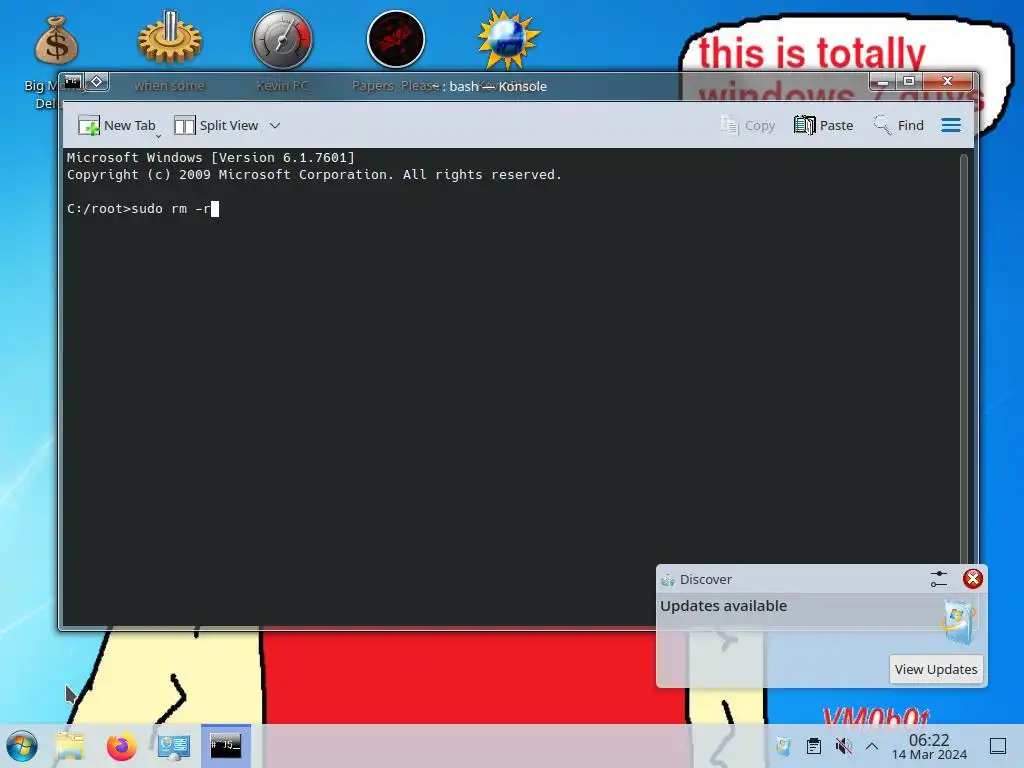This screenshot has width=1024, height=768.
Task: Open the gear desktop icon
Action: 169,38
